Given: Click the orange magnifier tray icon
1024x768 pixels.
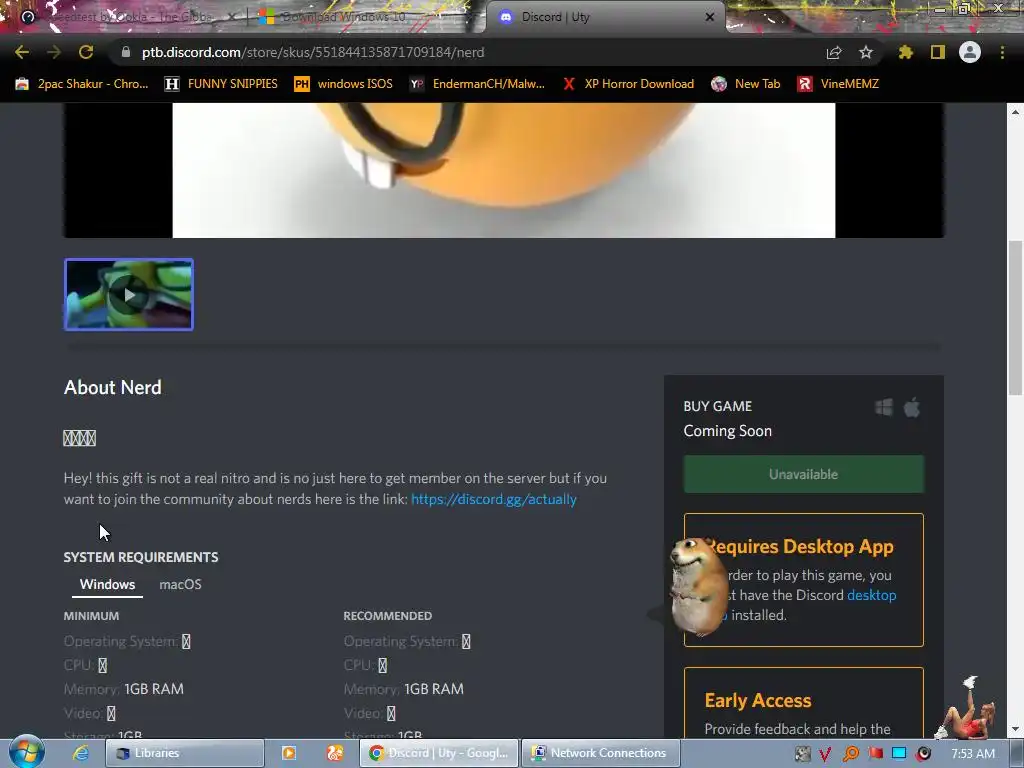Looking at the screenshot, I should (x=850, y=754).
